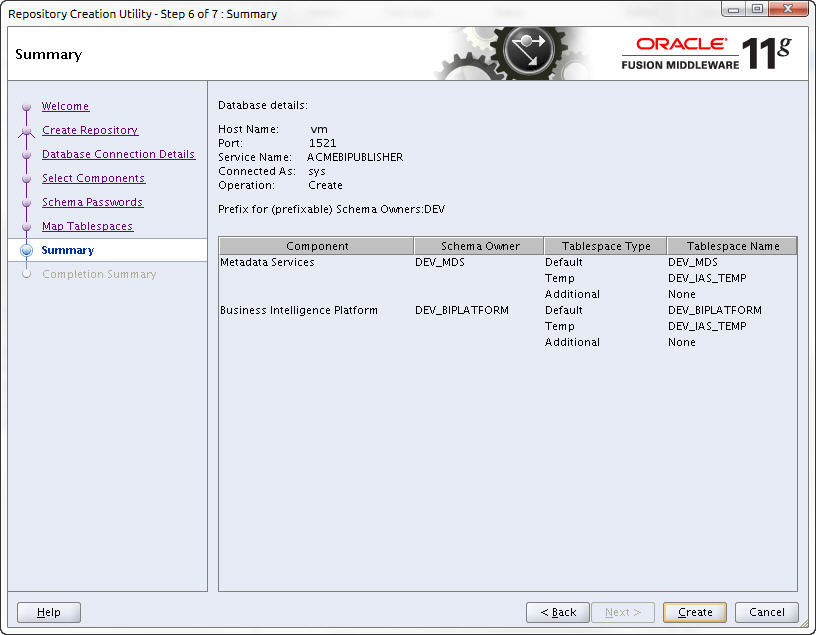Screen dimensions: 816x635
Task: Go to the Welcome step link
Action: tap(66, 106)
